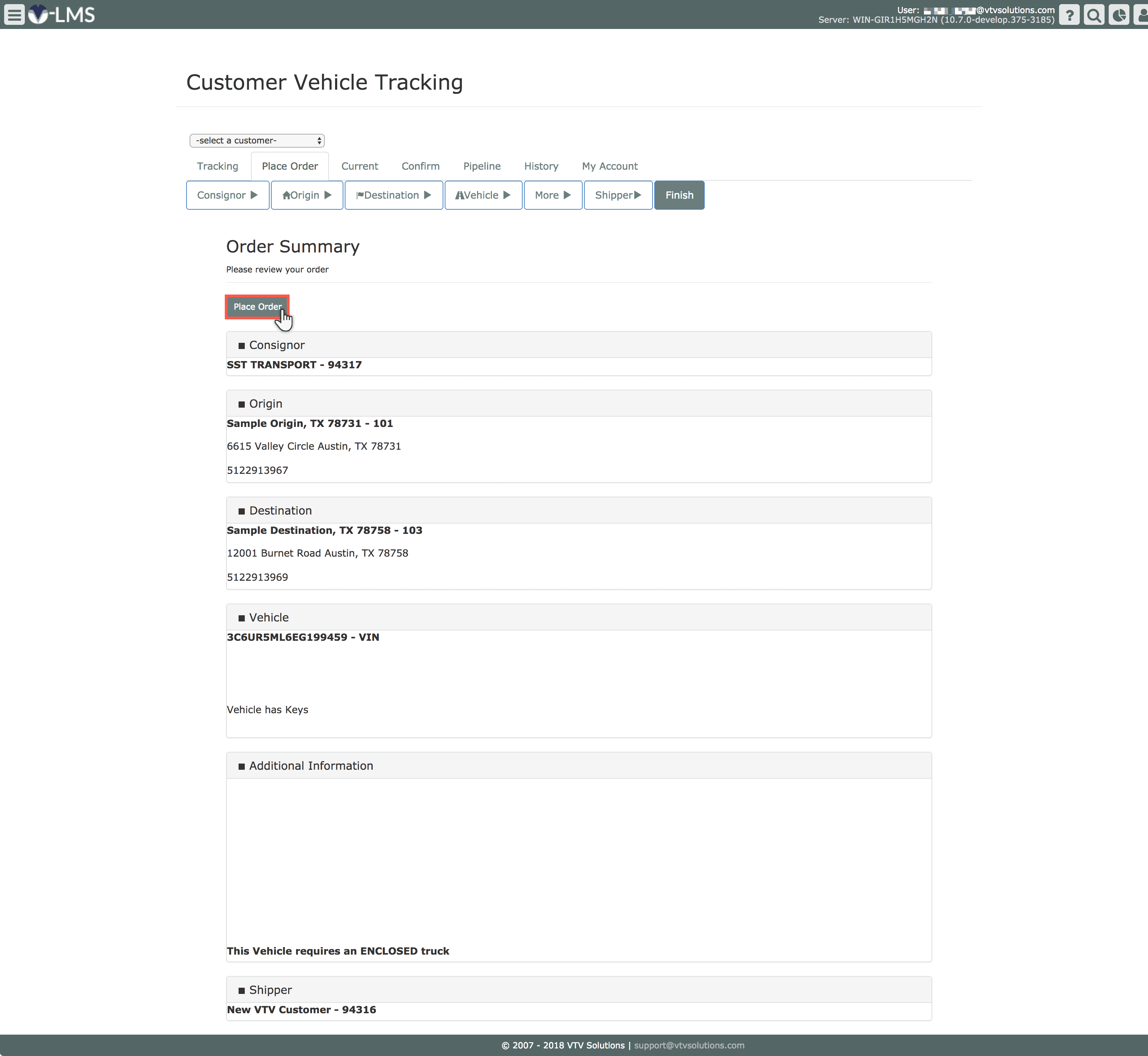
Task: Click the Place Order button
Action: coord(257,307)
